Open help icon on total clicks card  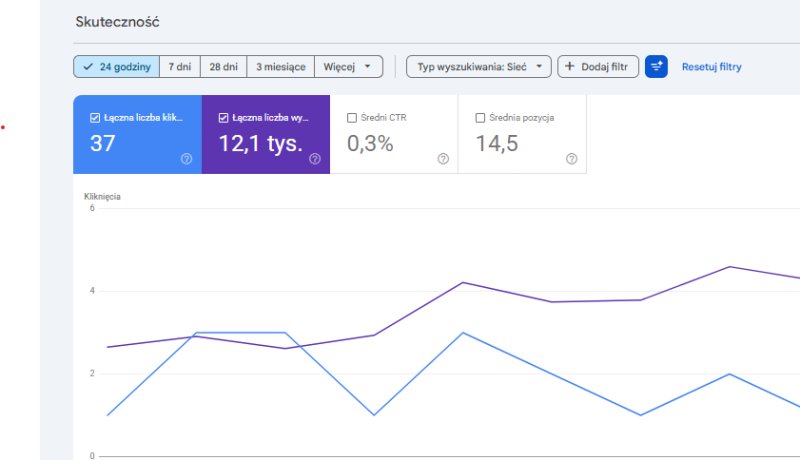(186, 159)
